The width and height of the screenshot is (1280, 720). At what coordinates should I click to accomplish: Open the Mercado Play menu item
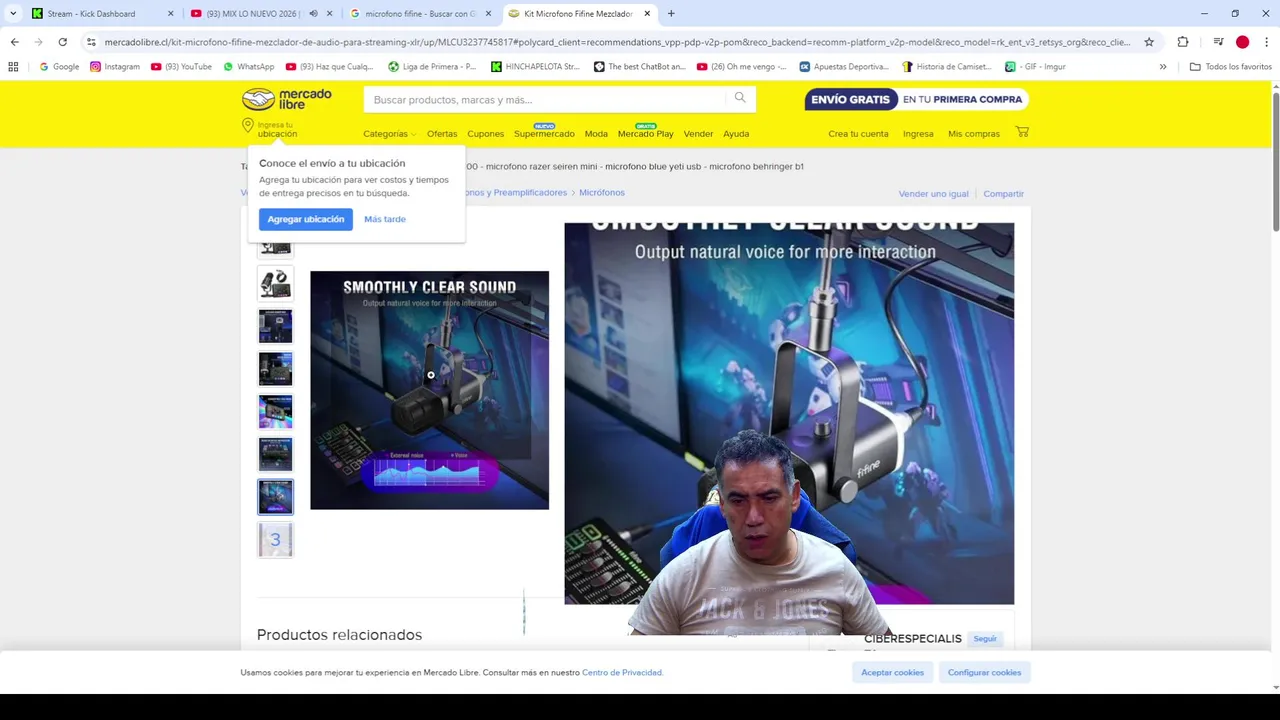click(645, 134)
